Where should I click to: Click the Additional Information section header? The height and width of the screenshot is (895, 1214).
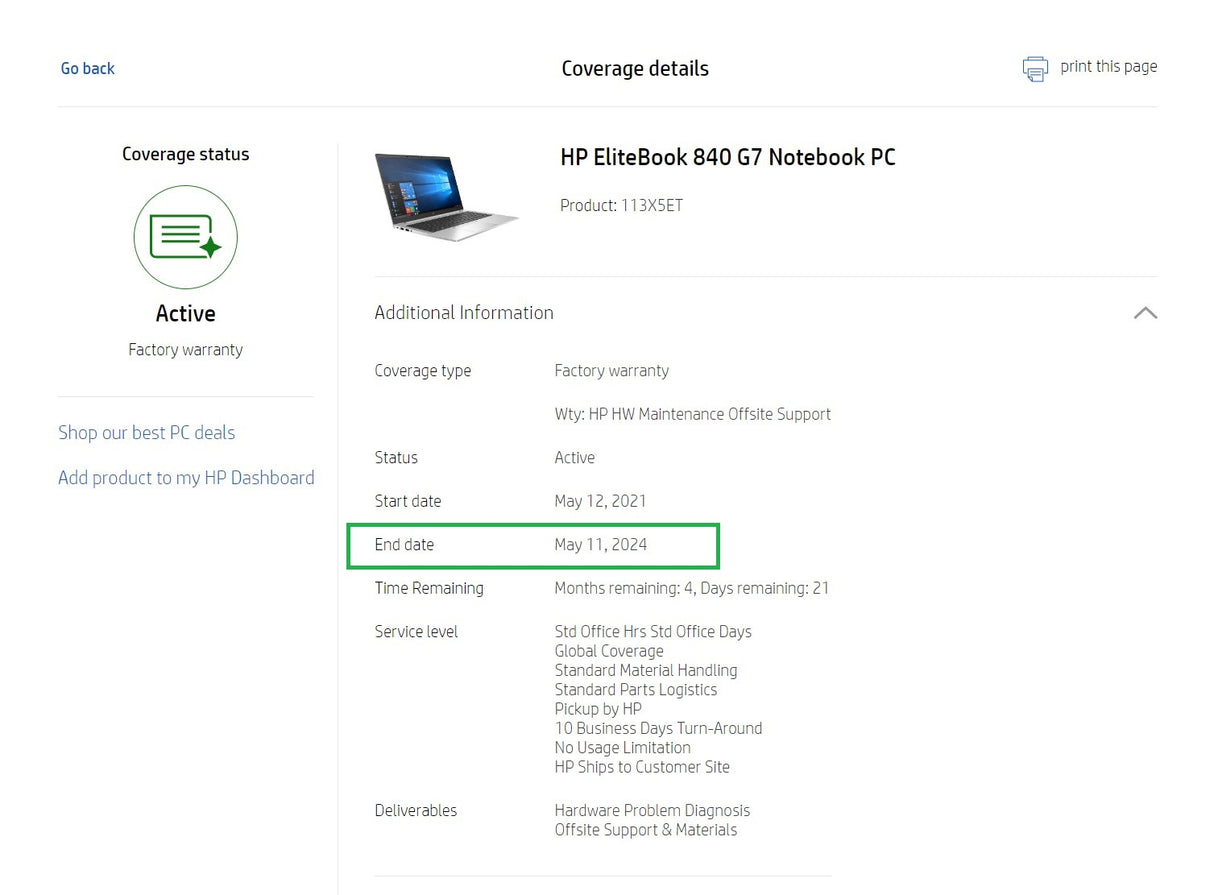click(x=464, y=313)
